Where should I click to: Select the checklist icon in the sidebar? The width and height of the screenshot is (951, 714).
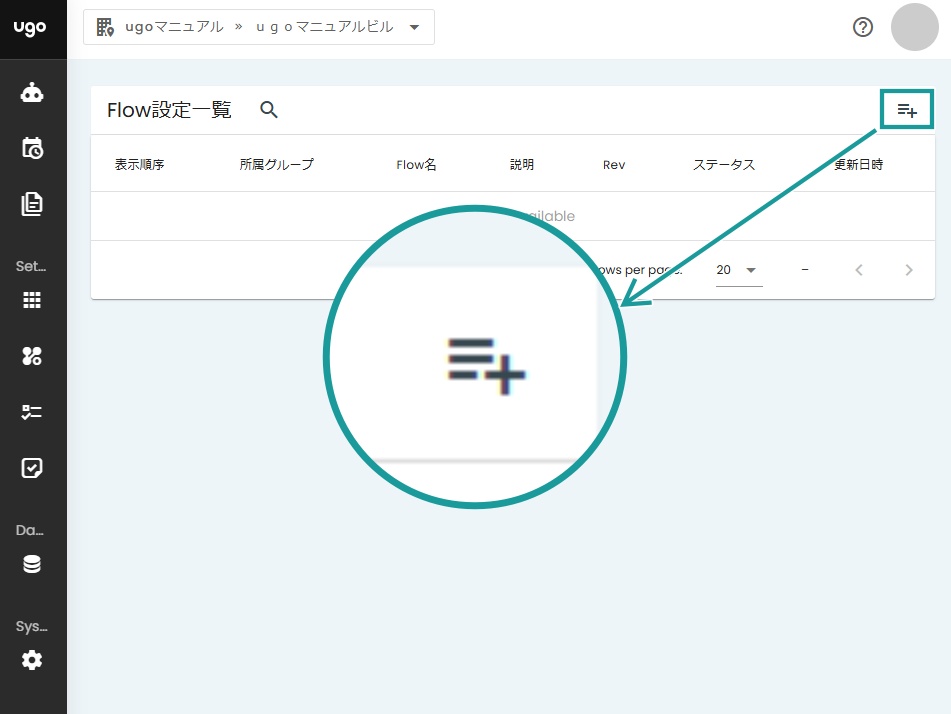pos(33,411)
